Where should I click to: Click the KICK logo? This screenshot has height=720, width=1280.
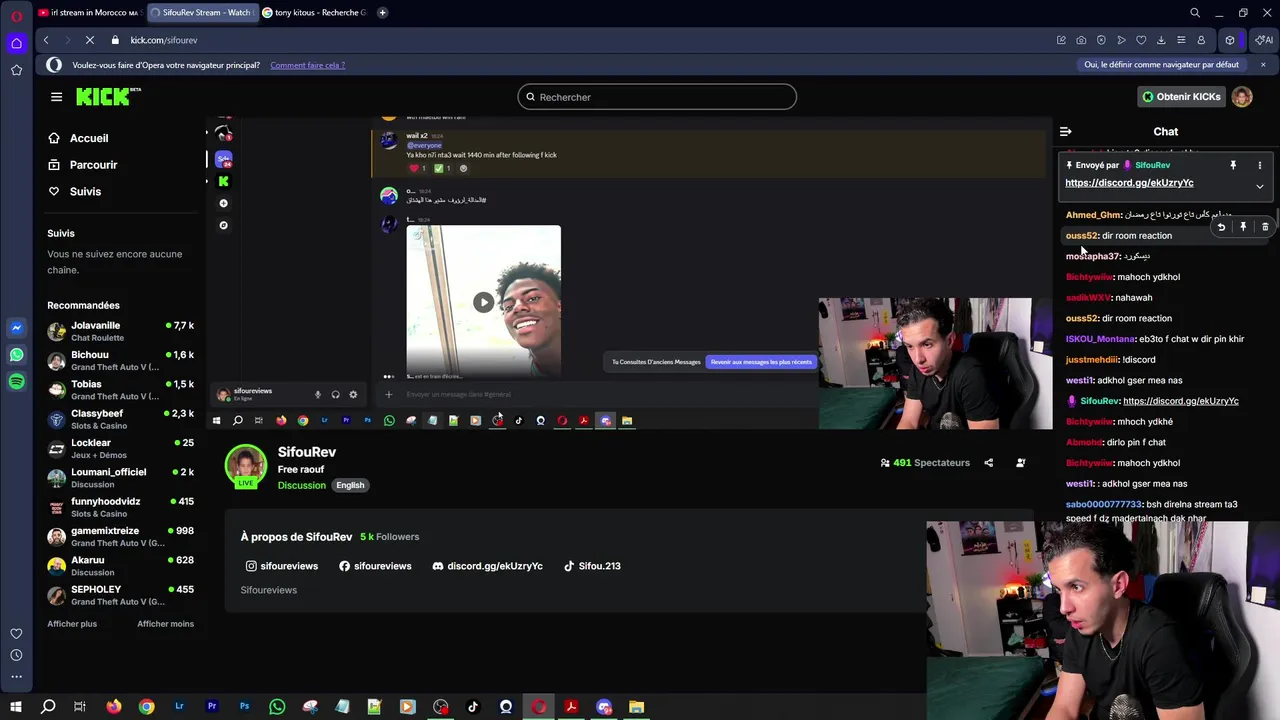coord(108,96)
